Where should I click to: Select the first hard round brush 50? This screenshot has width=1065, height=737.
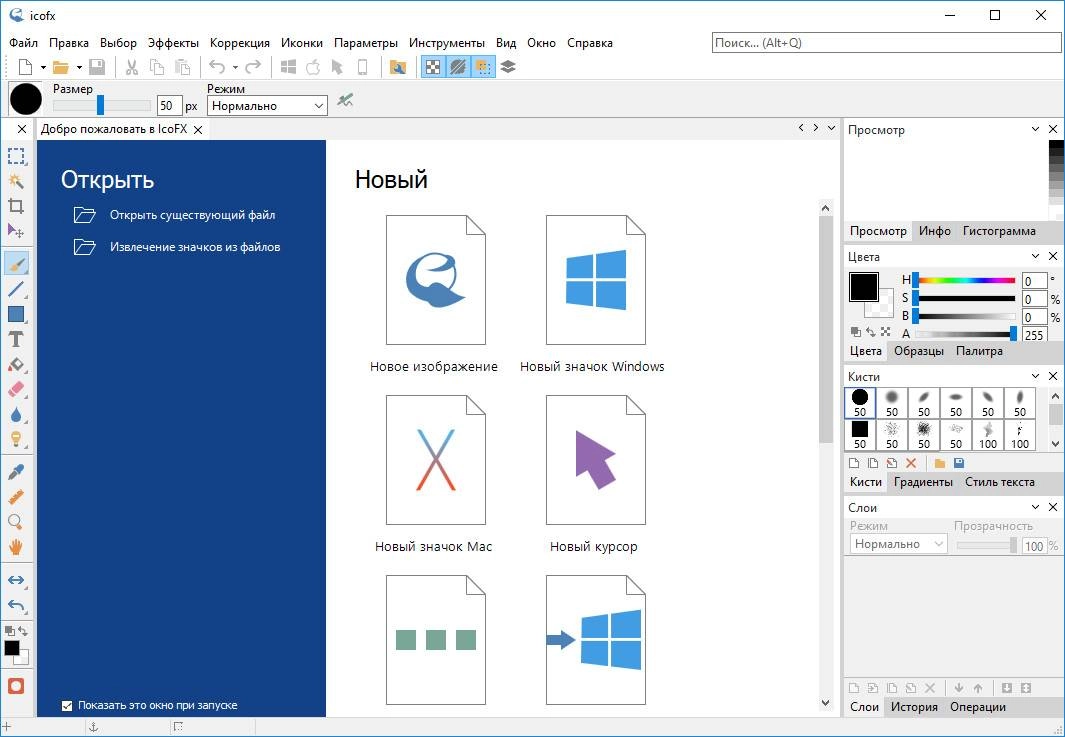coord(860,403)
